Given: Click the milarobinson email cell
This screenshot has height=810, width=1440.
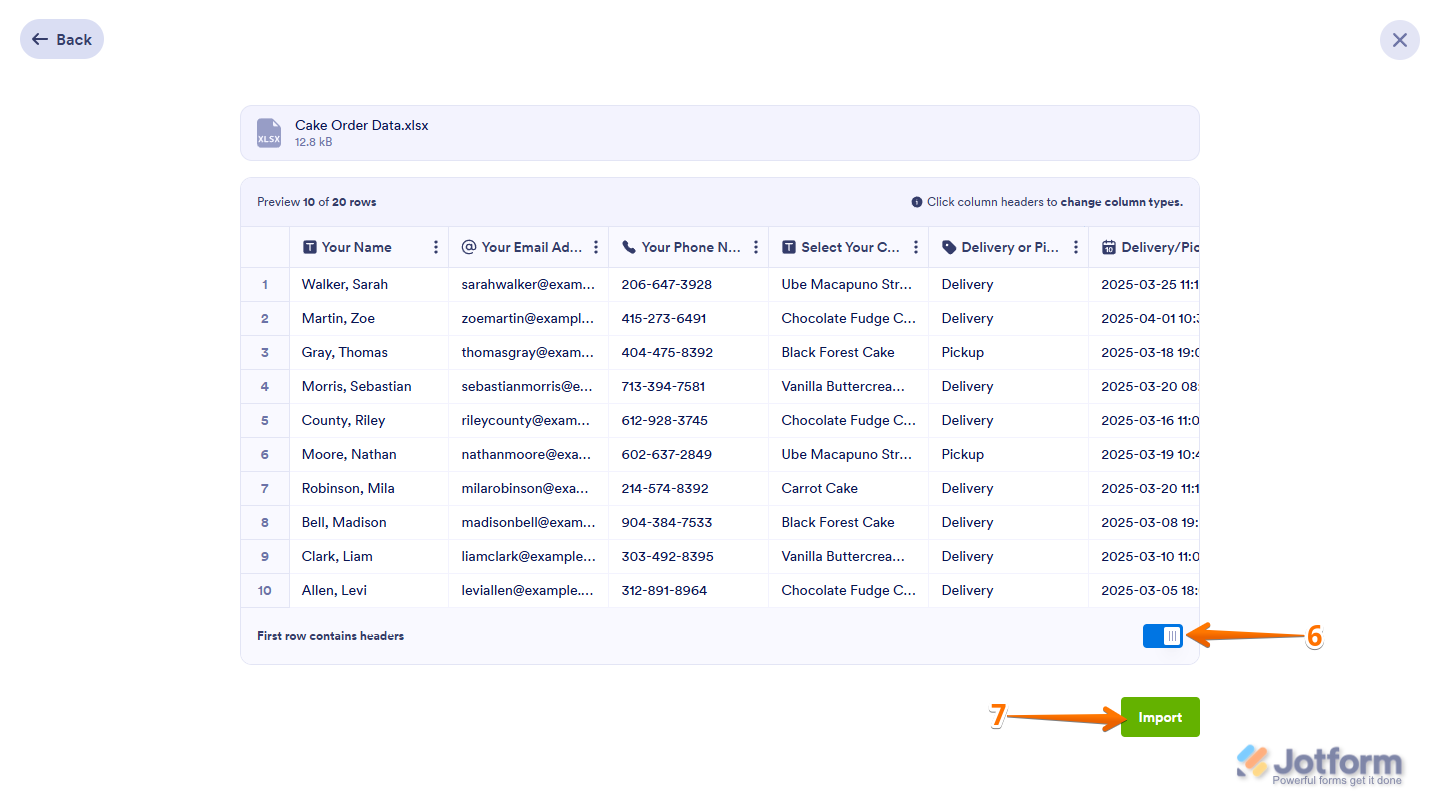Looking at the screenshot, I should [529, 488].
